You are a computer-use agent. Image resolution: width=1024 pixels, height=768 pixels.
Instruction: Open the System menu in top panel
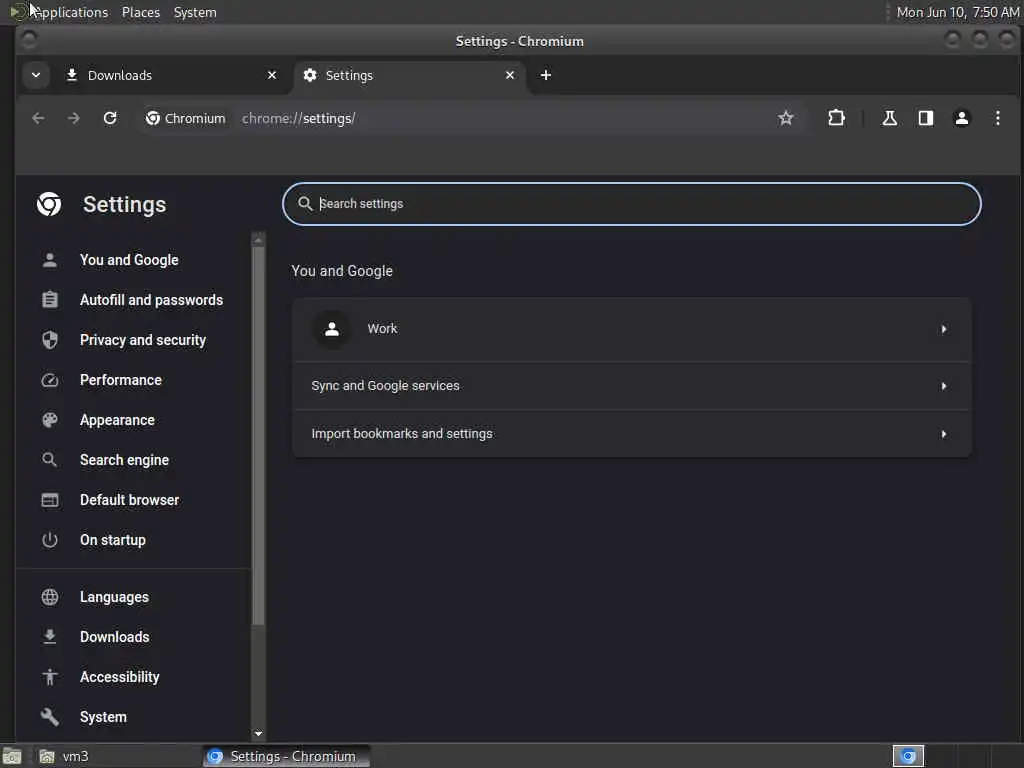pyautogui.click(x=195, y=12)
